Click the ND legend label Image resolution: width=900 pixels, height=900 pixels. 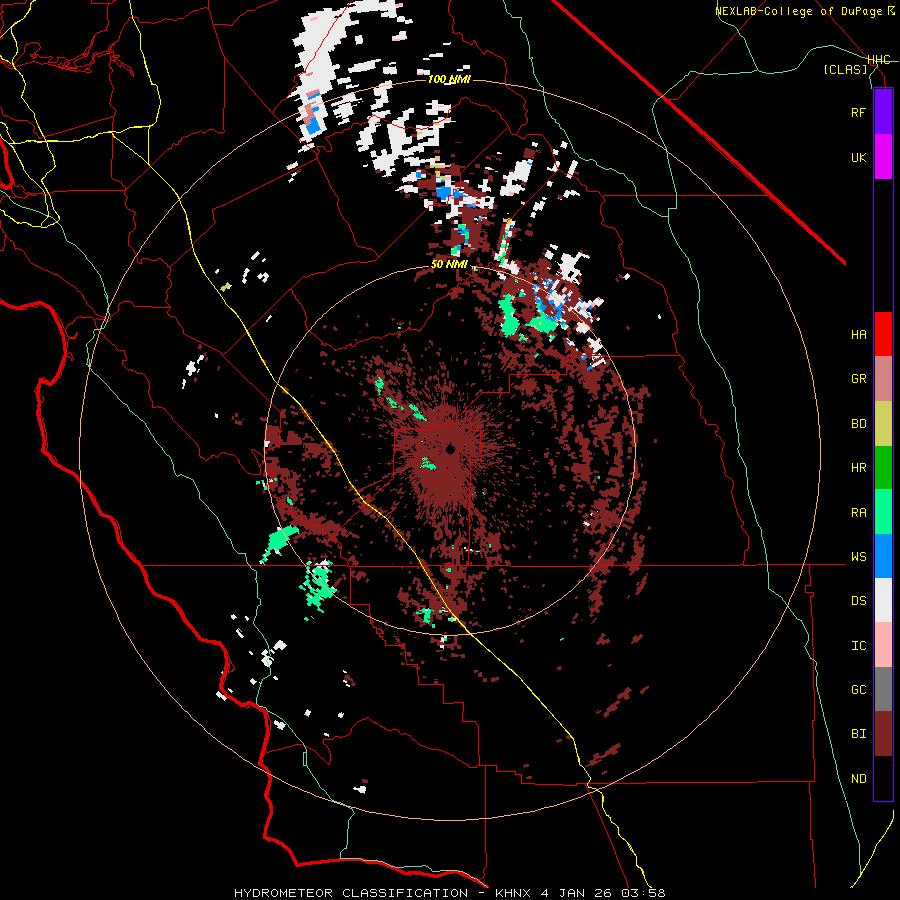[x=858, y=779]
